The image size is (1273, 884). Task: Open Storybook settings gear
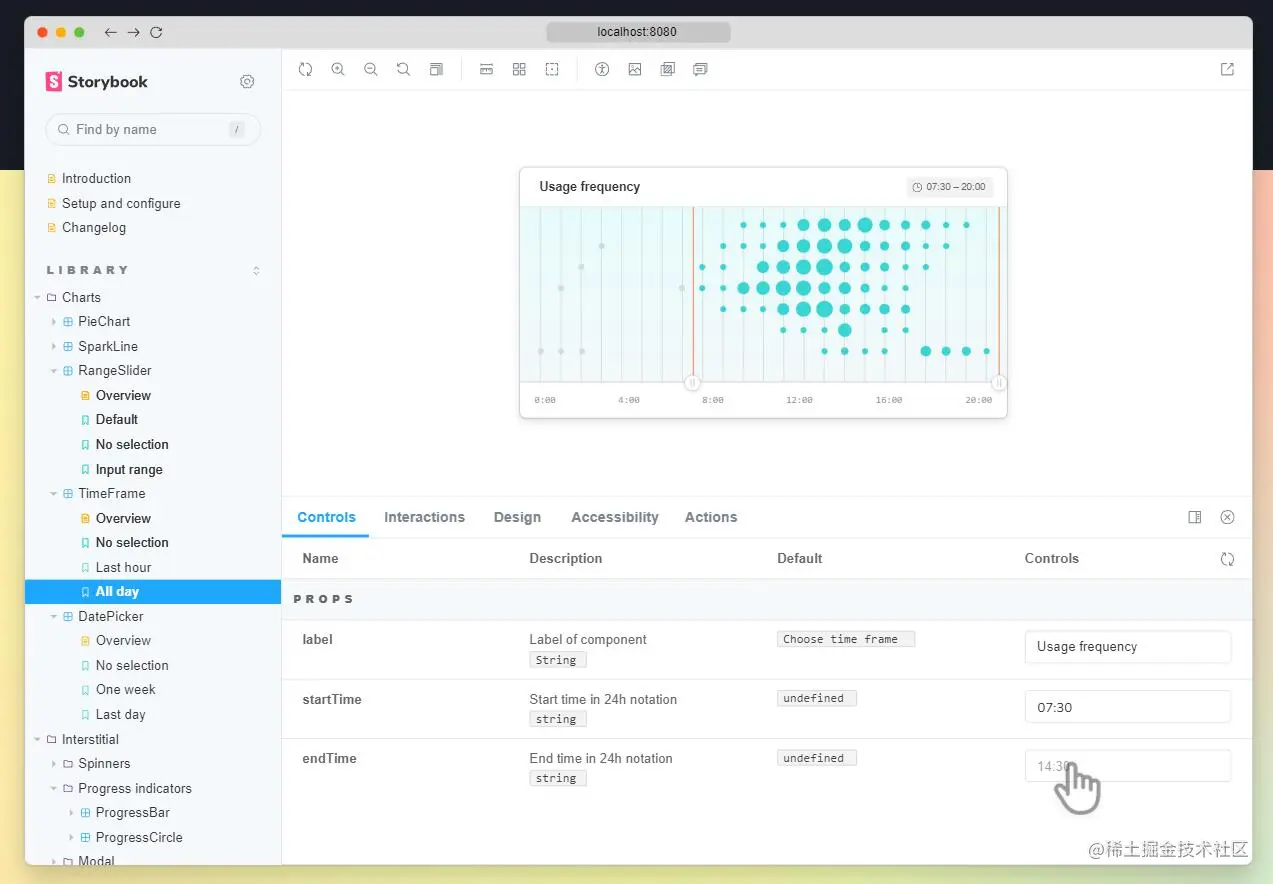247,81
